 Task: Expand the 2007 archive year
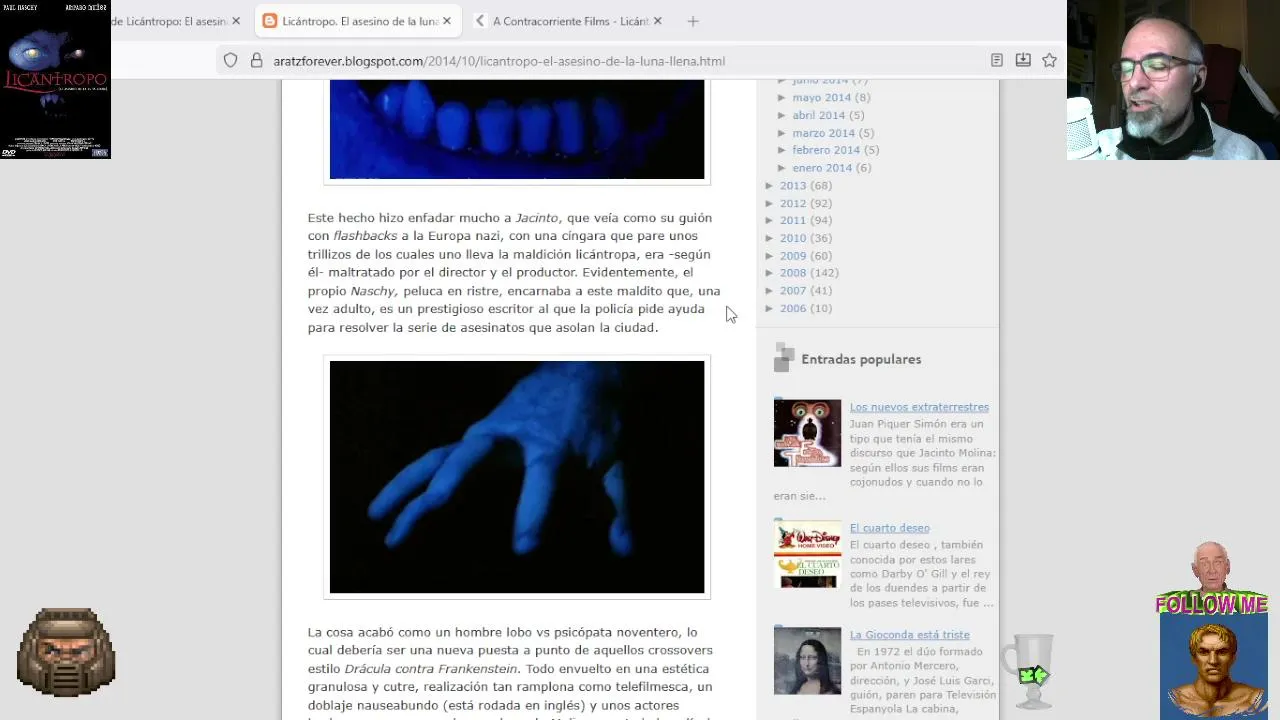[x=770, y=291]
